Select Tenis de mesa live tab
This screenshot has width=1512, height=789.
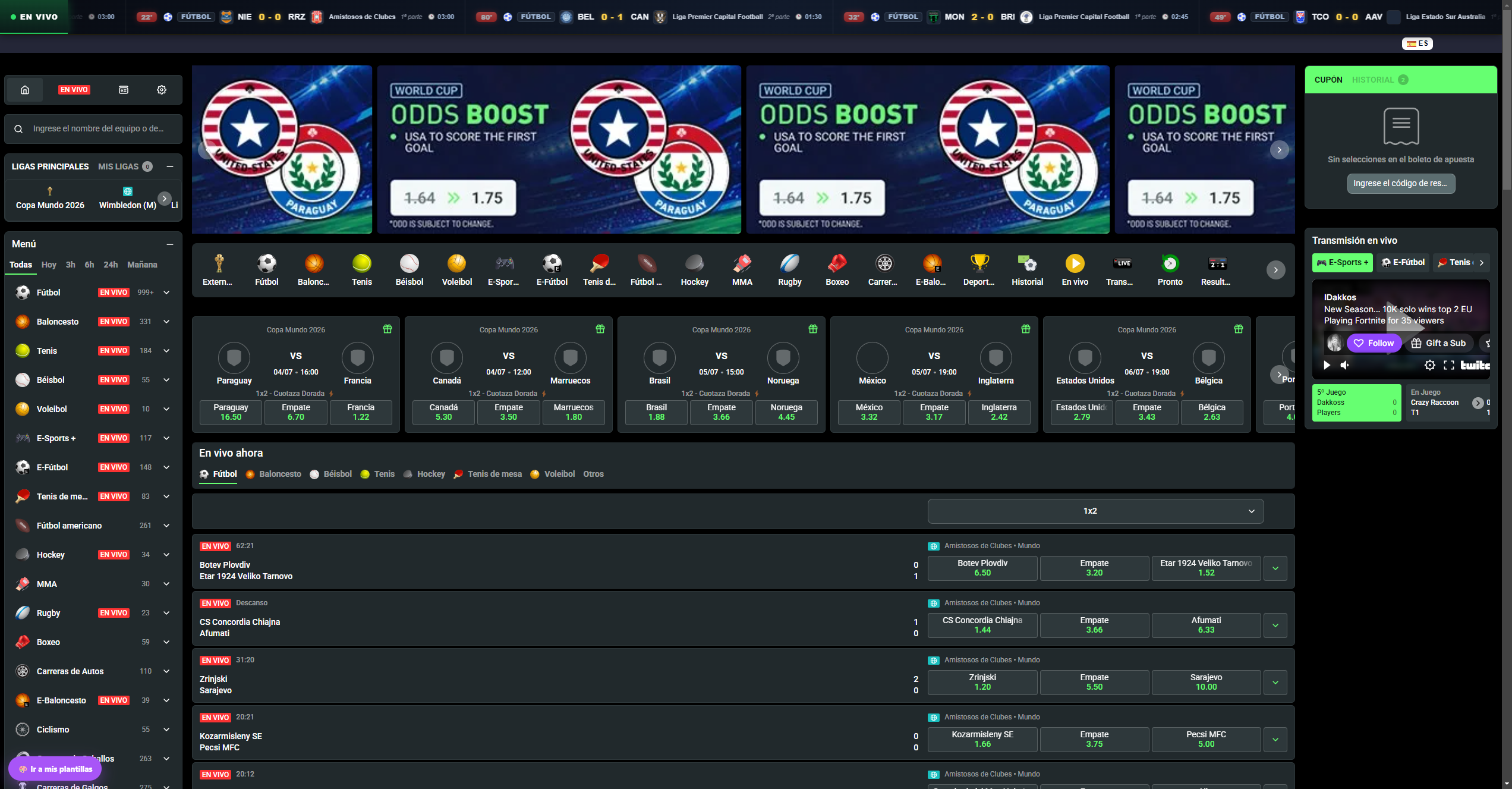[487, 474]
